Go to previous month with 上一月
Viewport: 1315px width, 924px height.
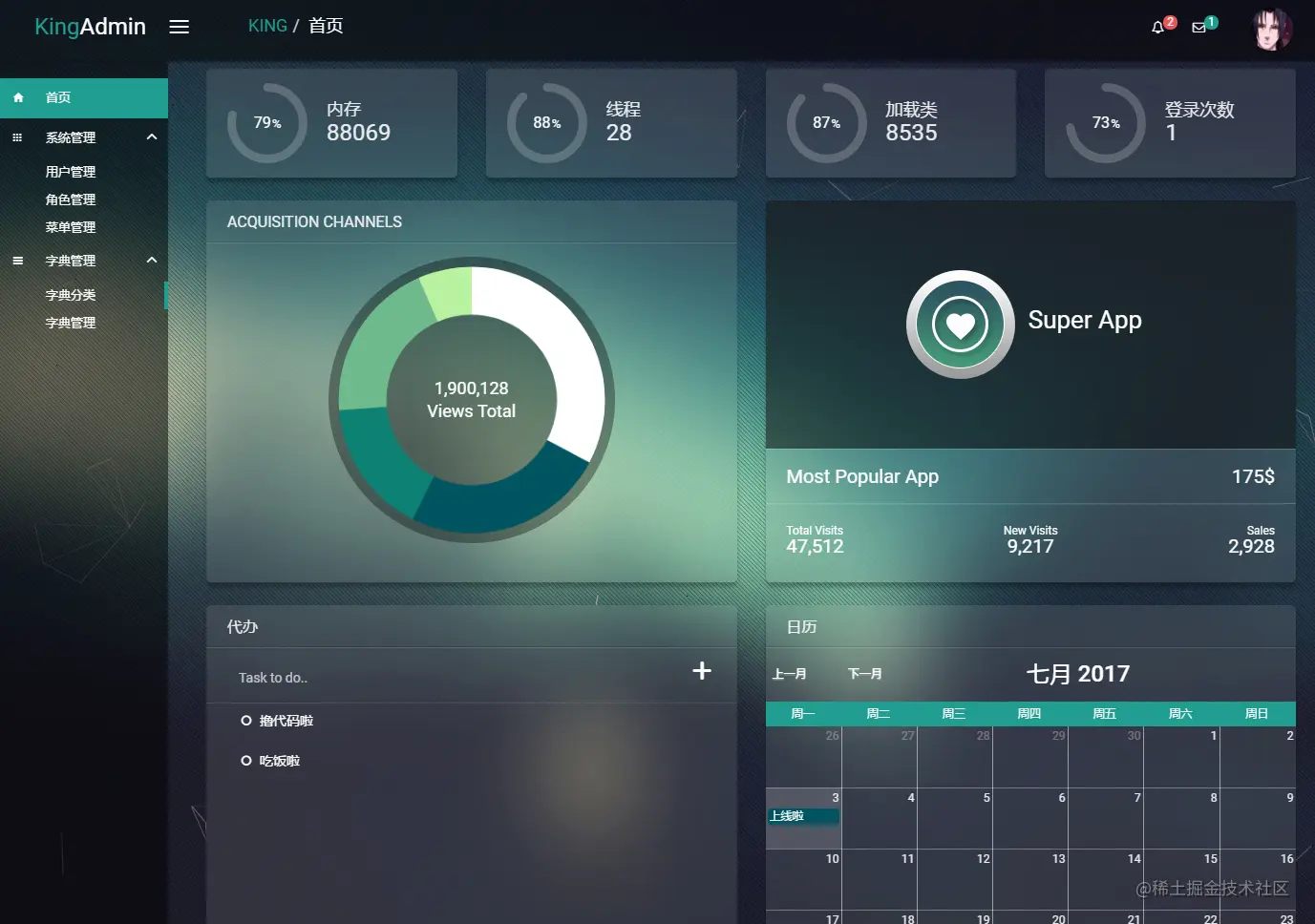pos(789,674)
